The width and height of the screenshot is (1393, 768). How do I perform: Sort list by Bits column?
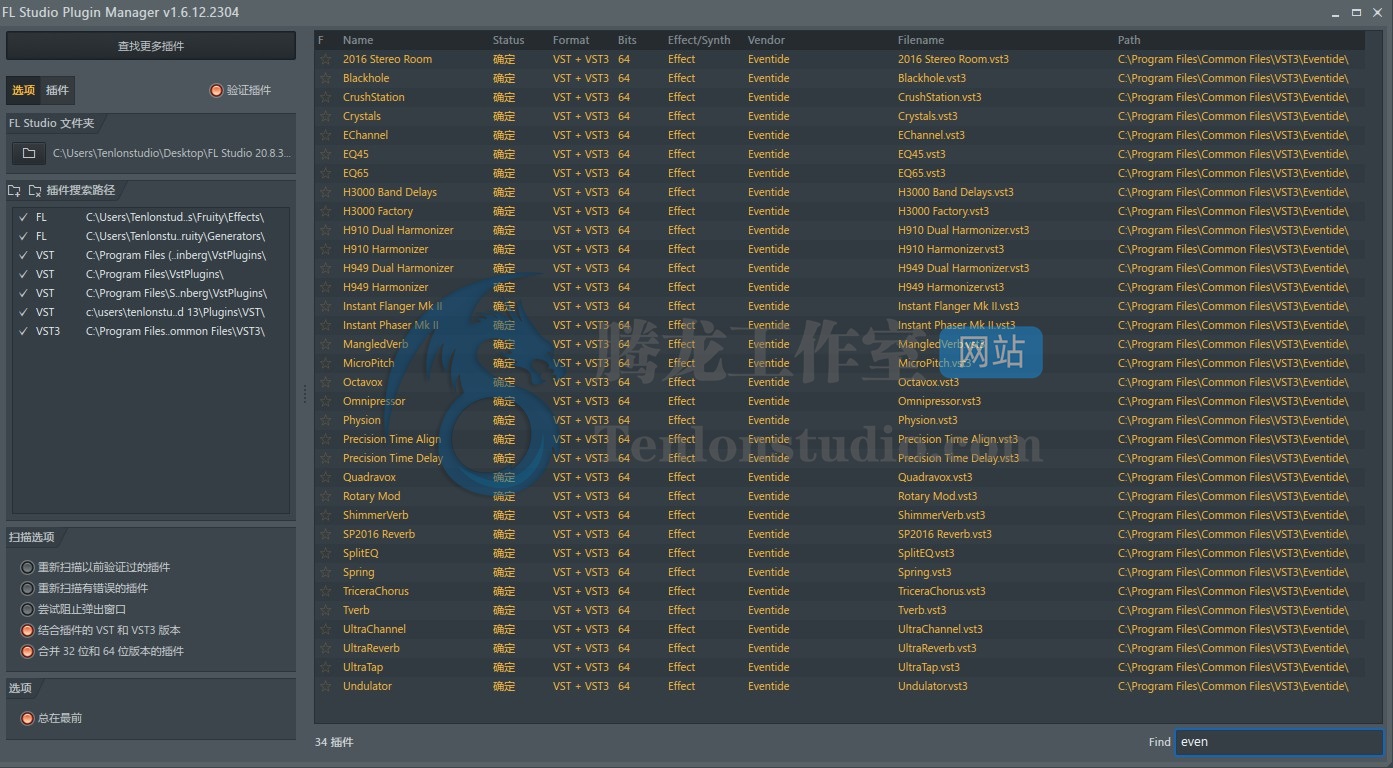[627, 40]
